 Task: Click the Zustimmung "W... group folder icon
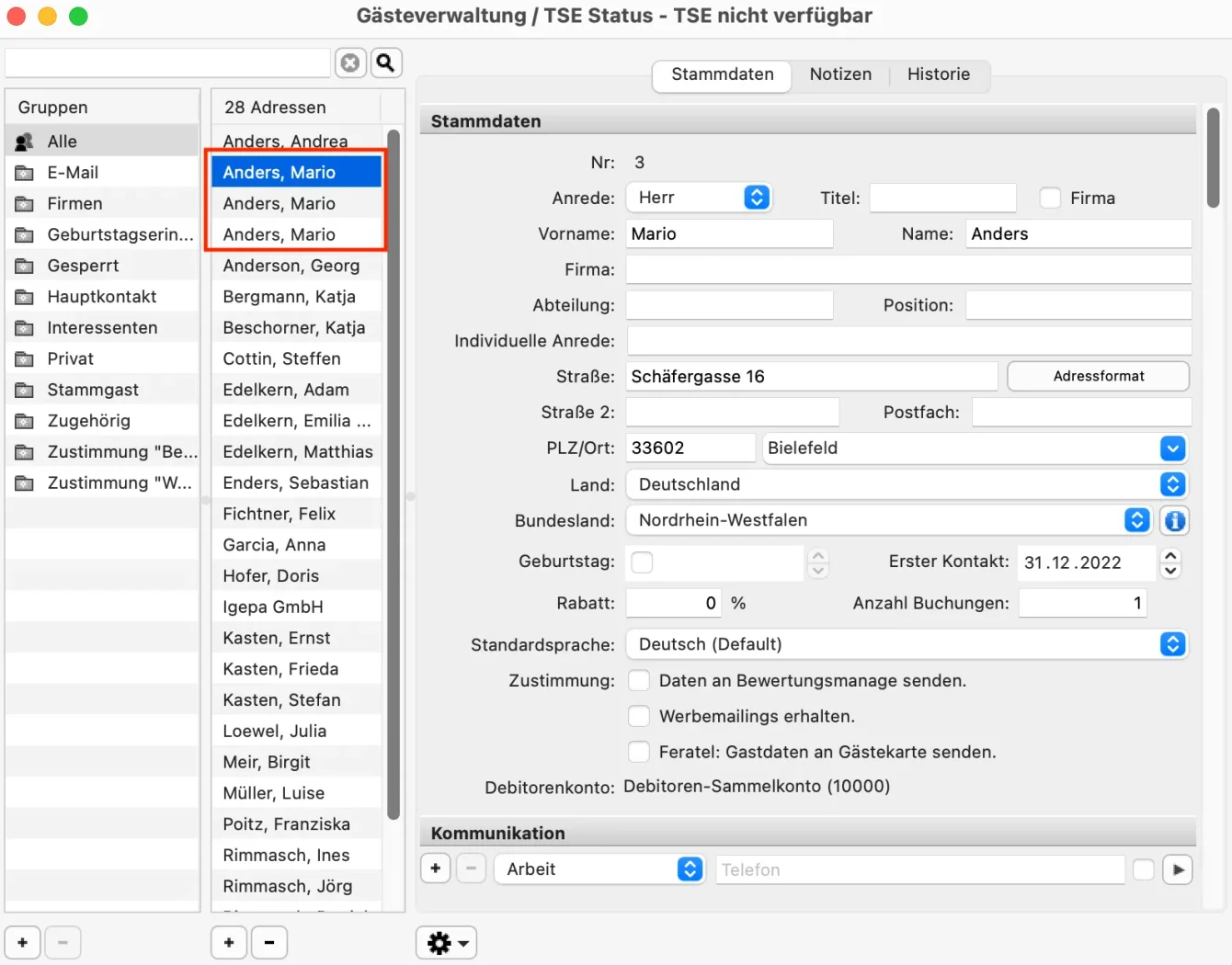pos(25,483)
